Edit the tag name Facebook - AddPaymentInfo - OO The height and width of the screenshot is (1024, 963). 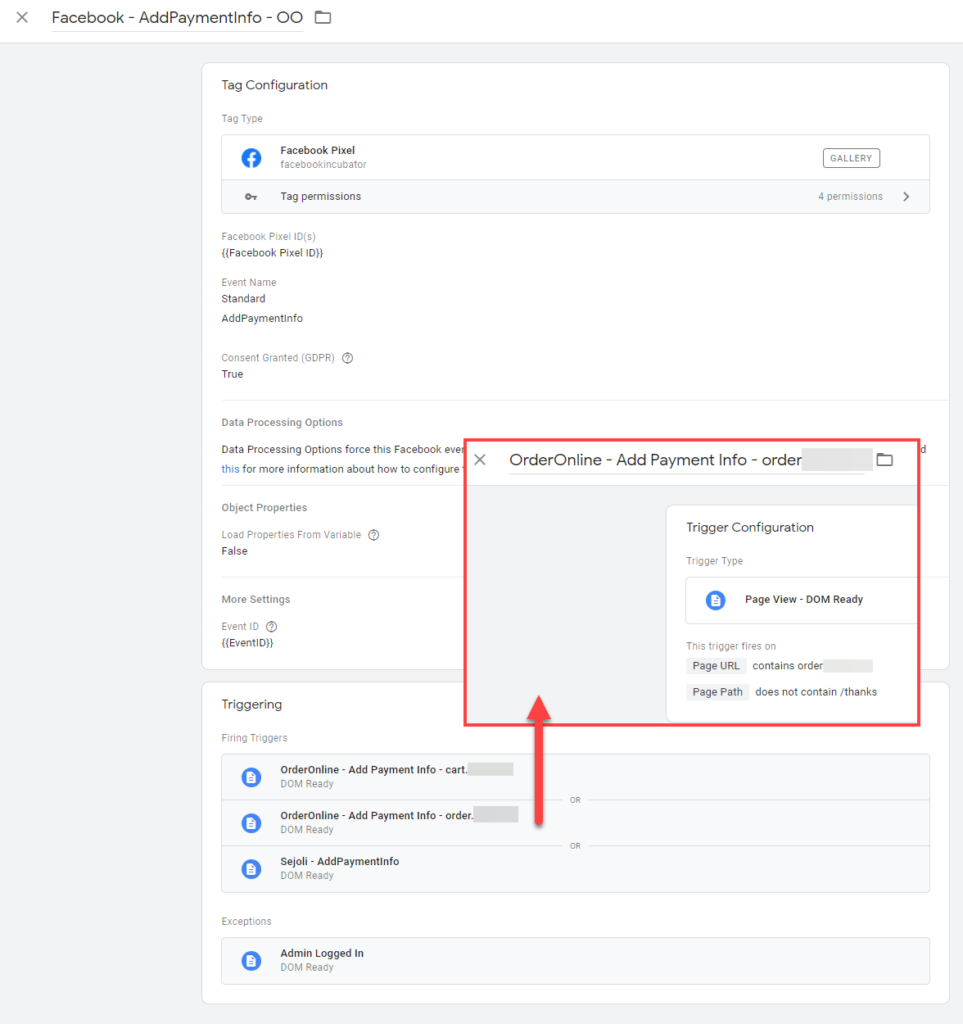click(177, 18)
